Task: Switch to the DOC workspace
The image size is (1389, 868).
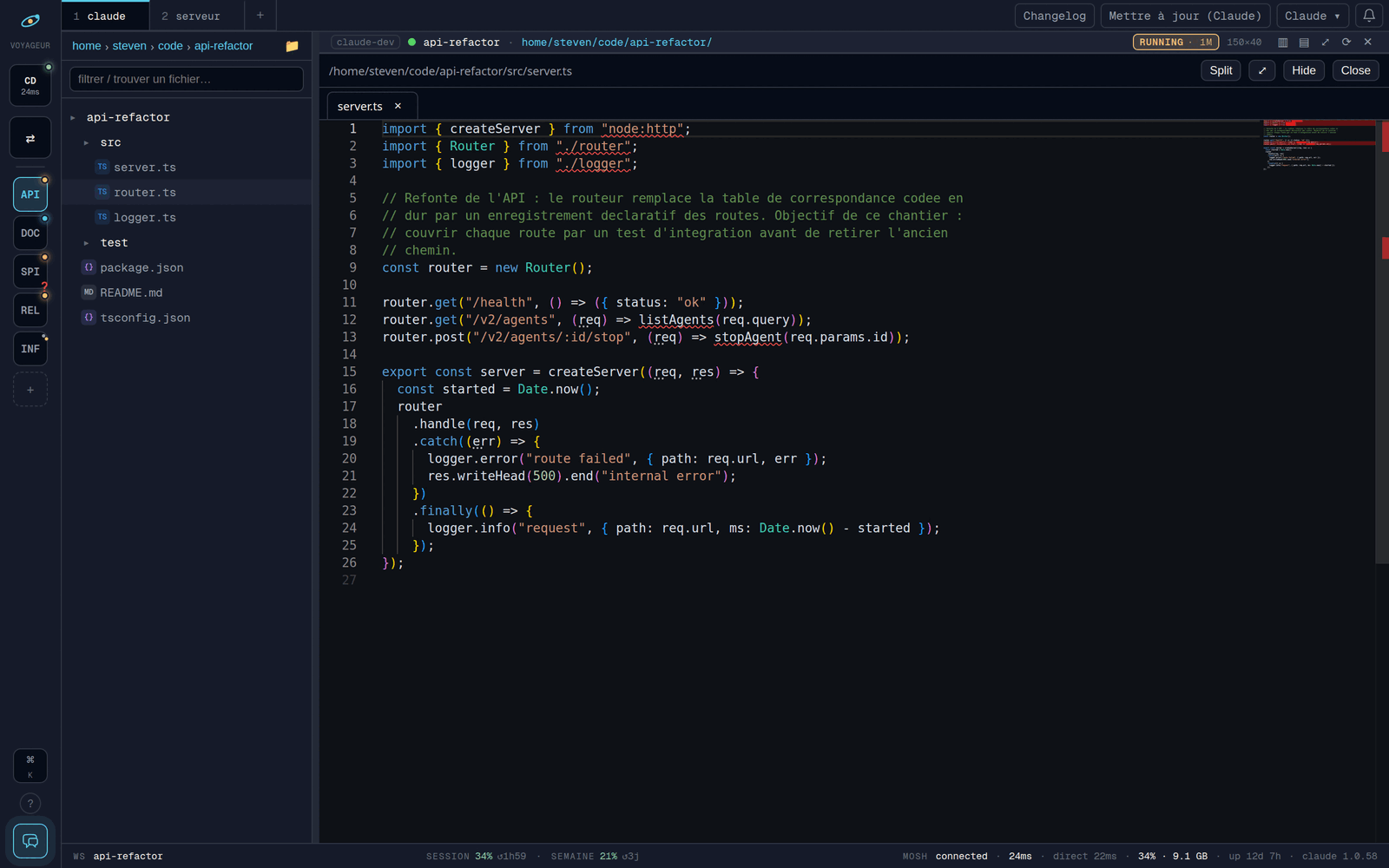Action: click(x=30, y=233)
